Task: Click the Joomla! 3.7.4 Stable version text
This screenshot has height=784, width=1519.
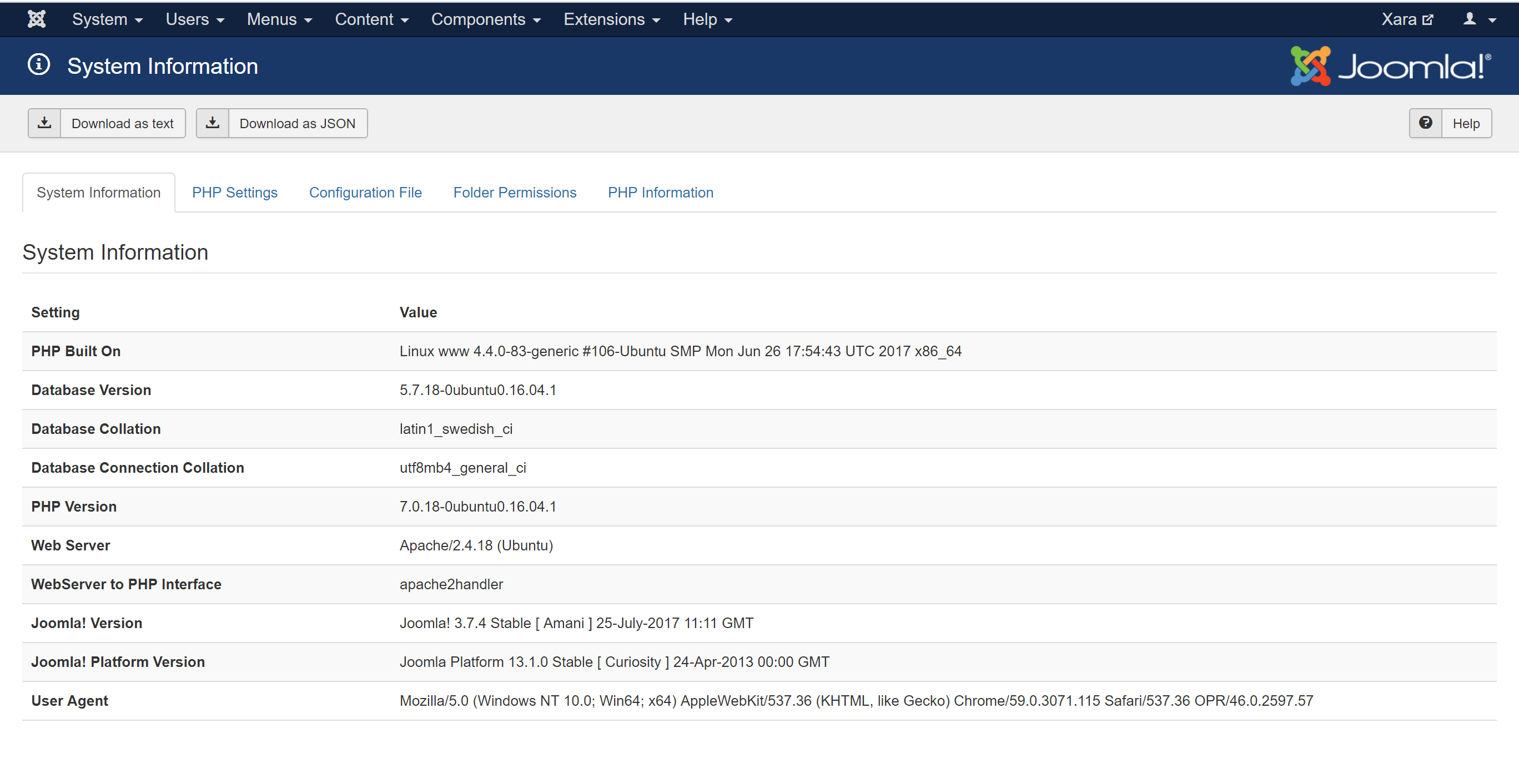Action: coord(577,624)
